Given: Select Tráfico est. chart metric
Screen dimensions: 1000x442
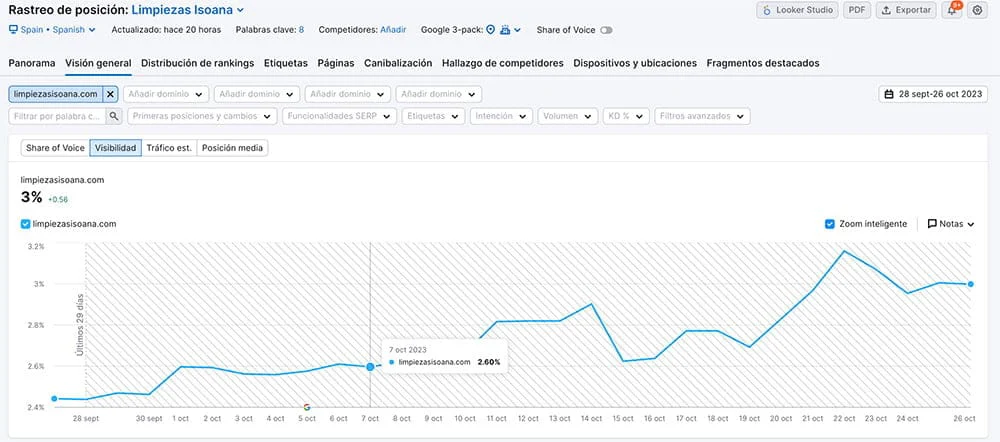Looking at the screenshot, I should (169, 148).
